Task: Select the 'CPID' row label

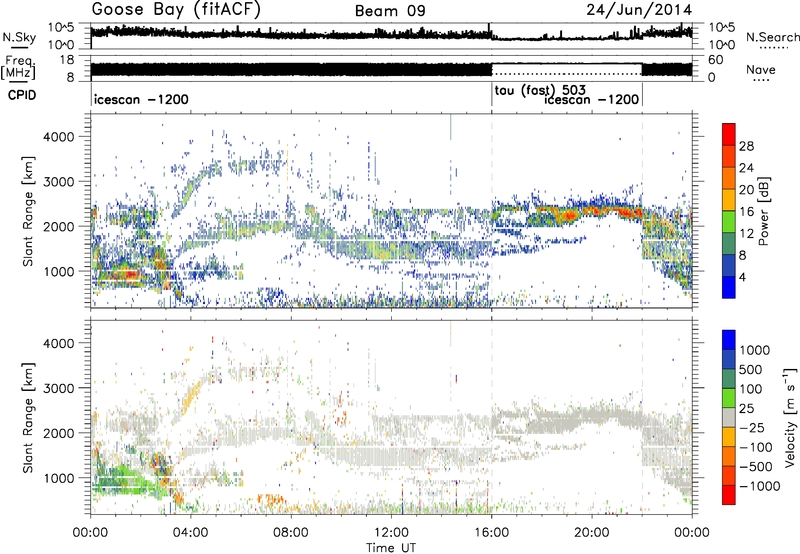Action: pyautogui.click(x=22, y=95)
